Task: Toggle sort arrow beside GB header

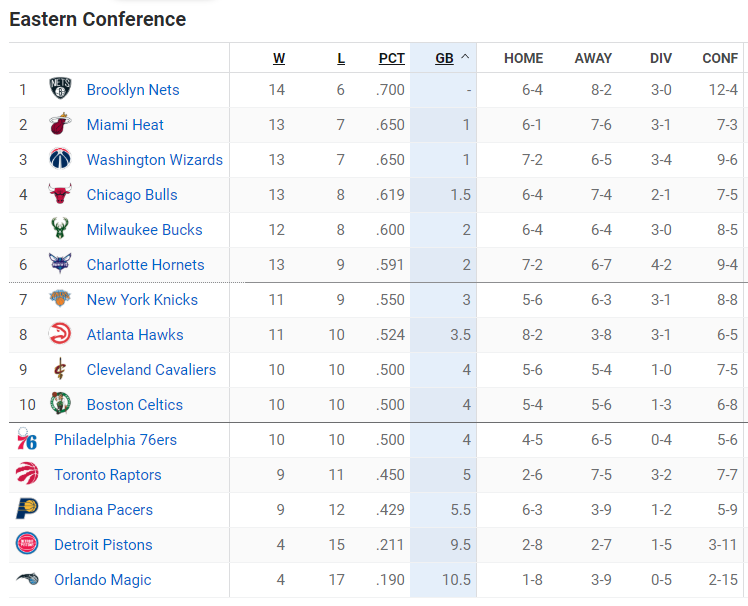Action: pos(465,57)
